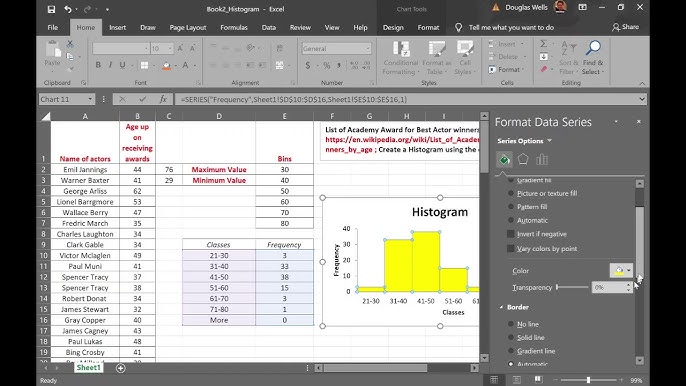Viewport: 686px width, 386px height.
Task: Click the Transparency percentage input field
Action: (609, 288)
